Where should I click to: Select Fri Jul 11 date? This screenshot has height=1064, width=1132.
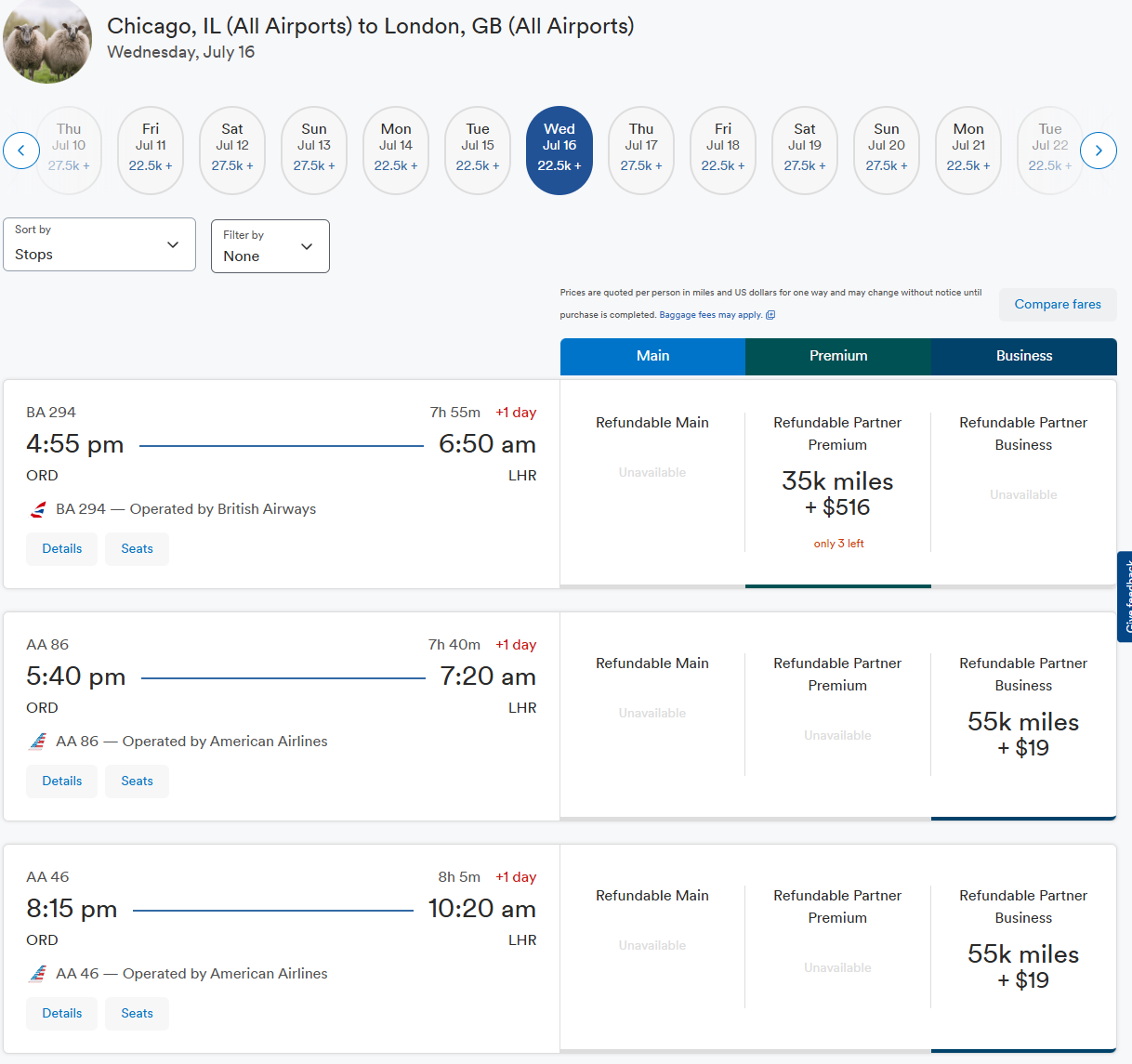tap(151, 151)
